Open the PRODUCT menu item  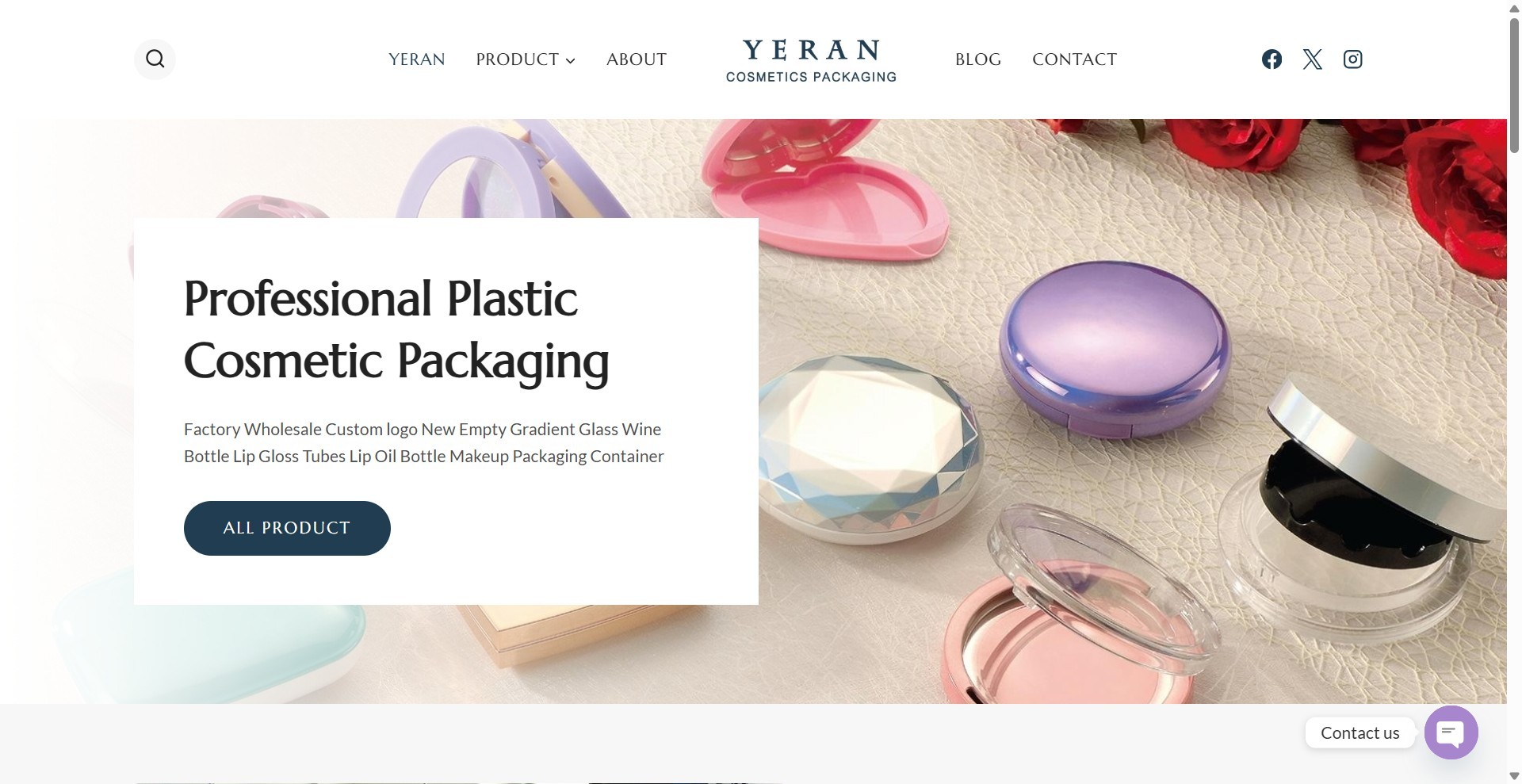click(518, 59)
